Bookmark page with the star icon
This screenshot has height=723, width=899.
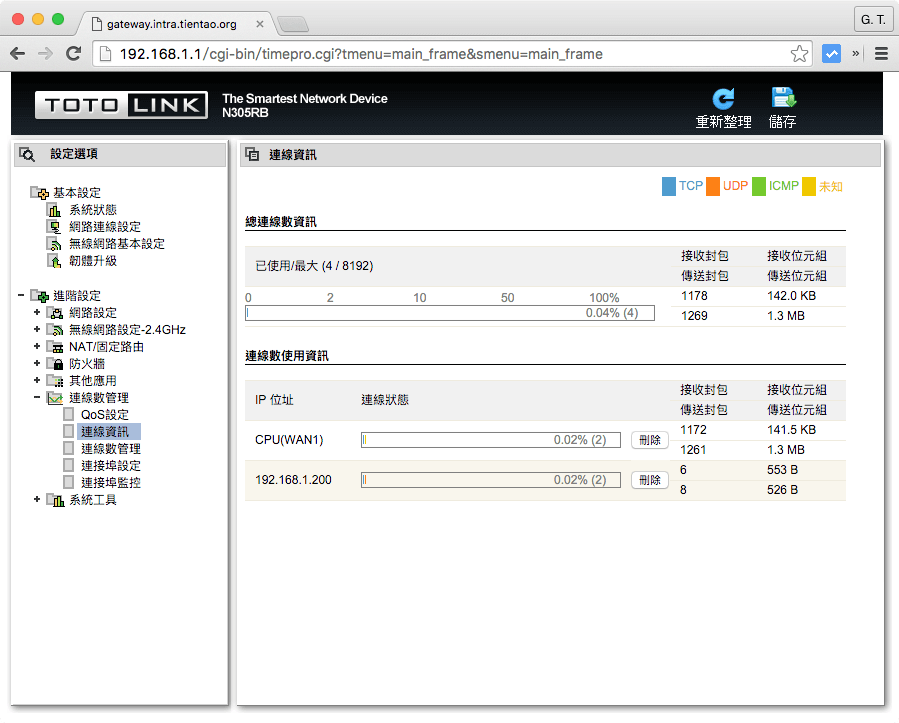click(x=799, y=54)
